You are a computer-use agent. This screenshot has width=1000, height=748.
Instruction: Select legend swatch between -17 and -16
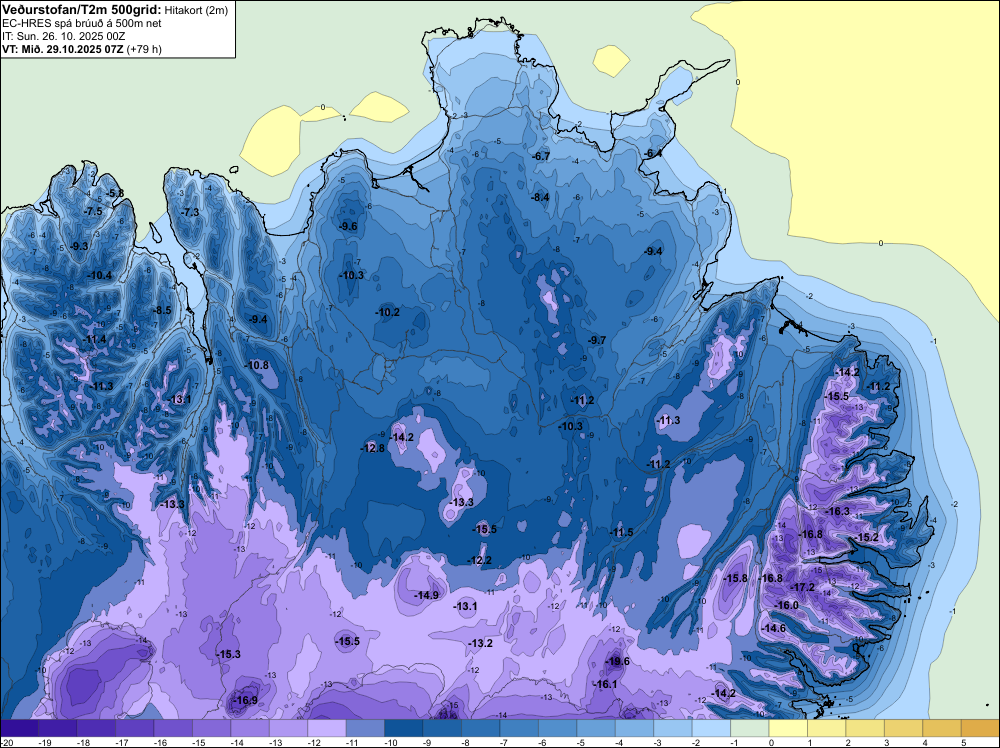135,728
